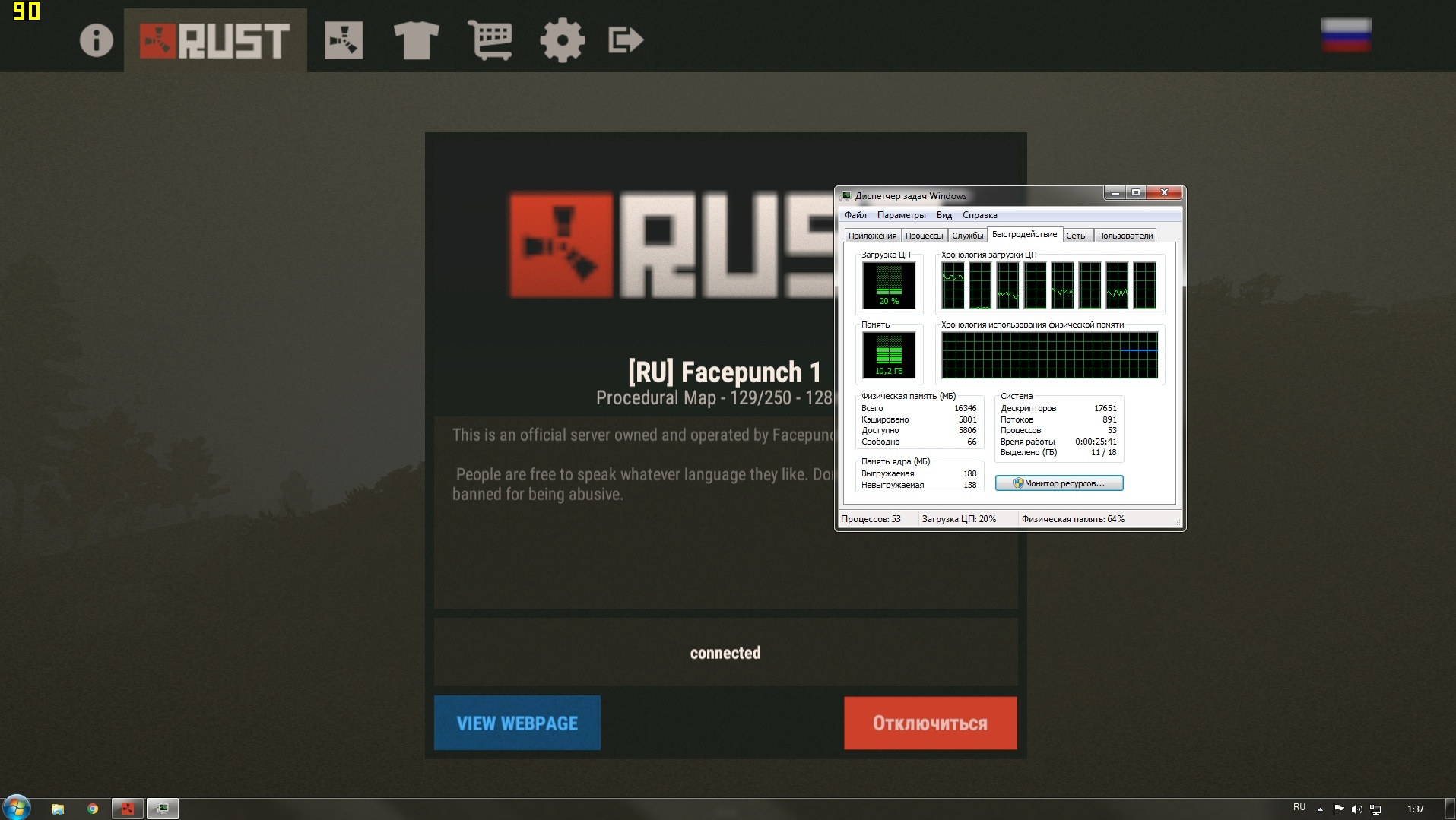
Task: Minimize the Task Manager window
Action: 1115,193
